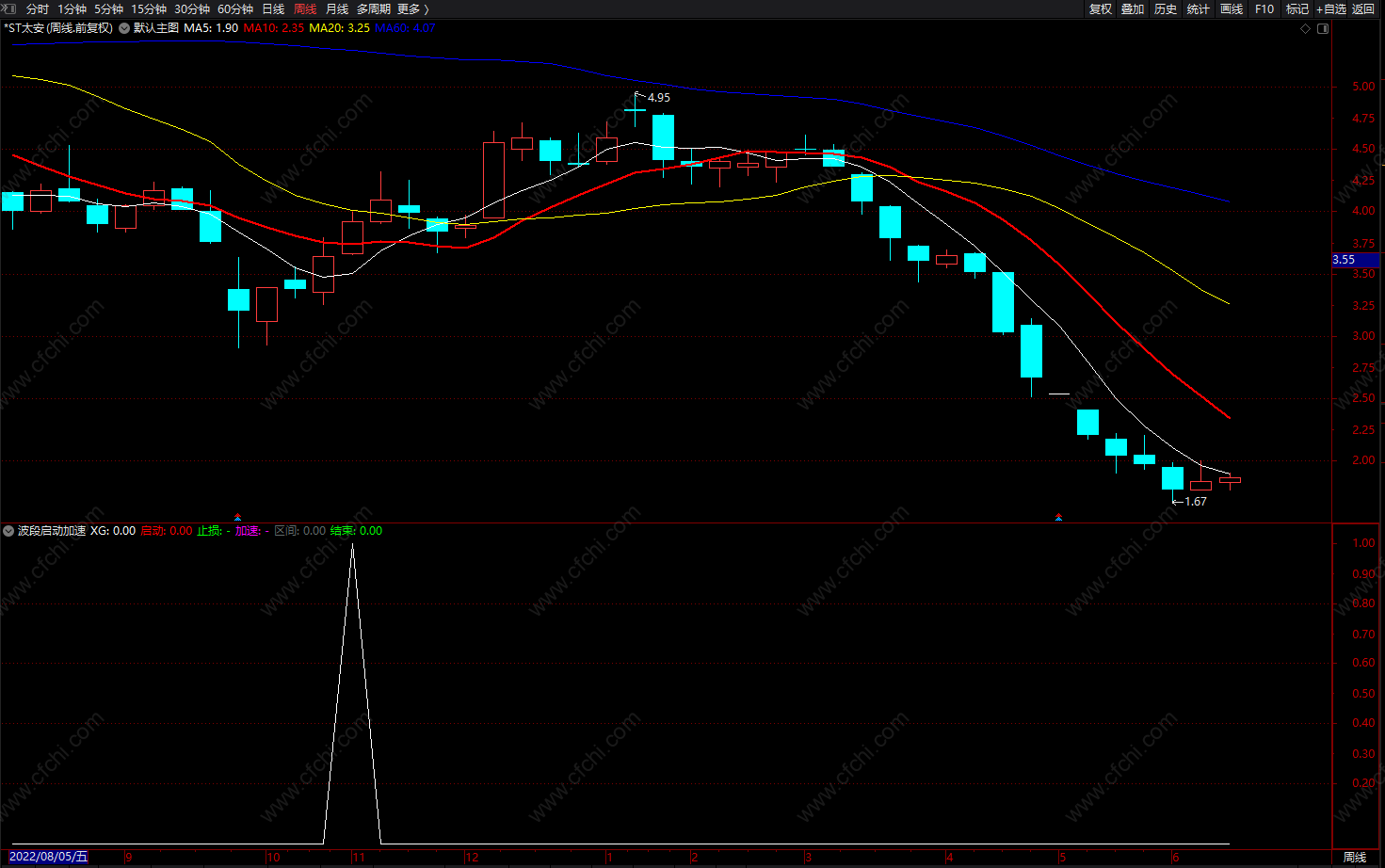Click the MA60: 4.07 indicator label
Viewport: 1385px width, 868px height.
(405, 28)
